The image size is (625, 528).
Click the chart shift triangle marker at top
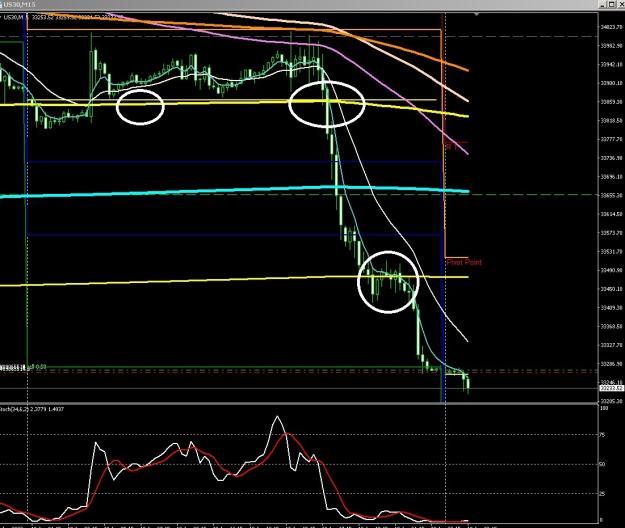476,14
